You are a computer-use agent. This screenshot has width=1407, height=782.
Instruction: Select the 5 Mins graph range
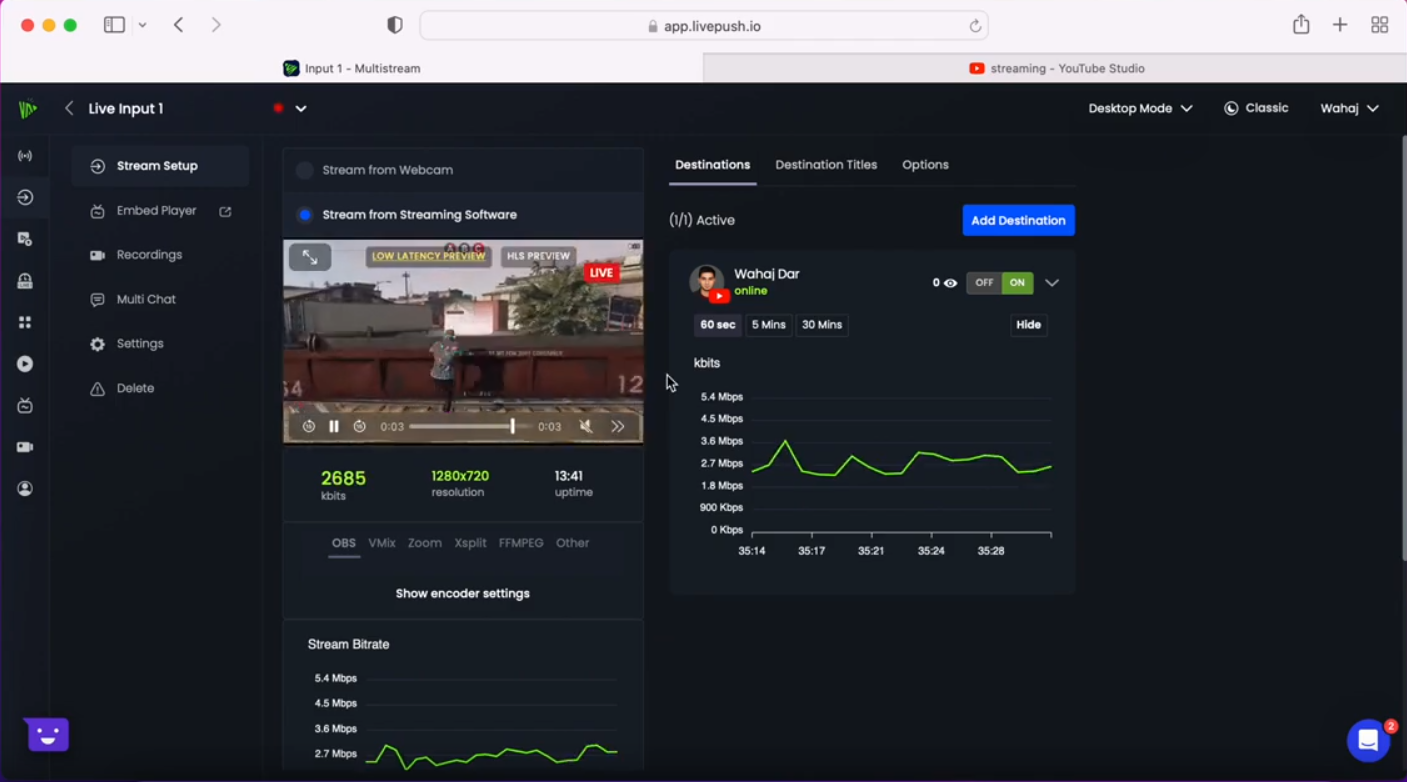pos(768,325)
